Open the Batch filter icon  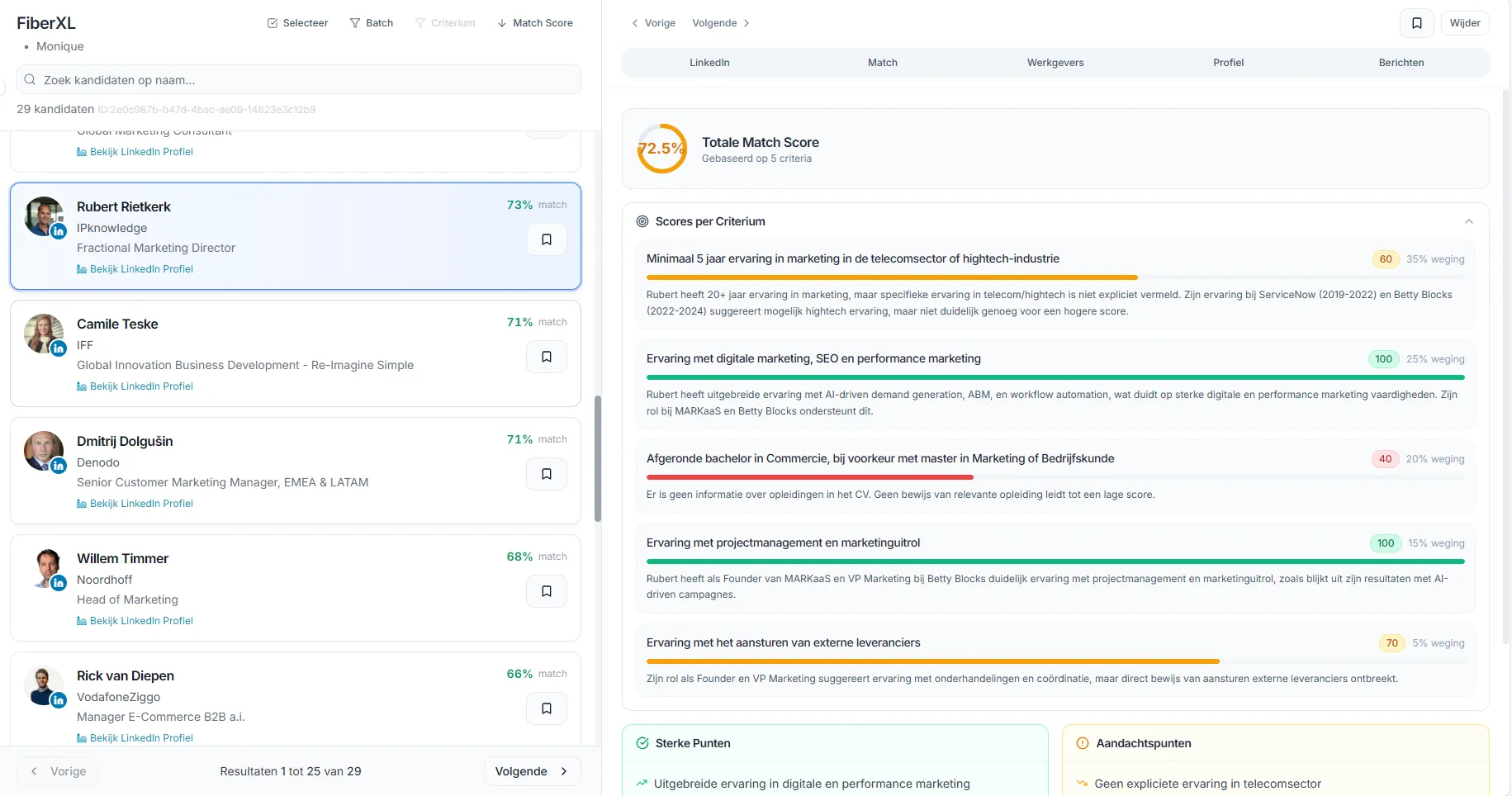pos(353,22)
